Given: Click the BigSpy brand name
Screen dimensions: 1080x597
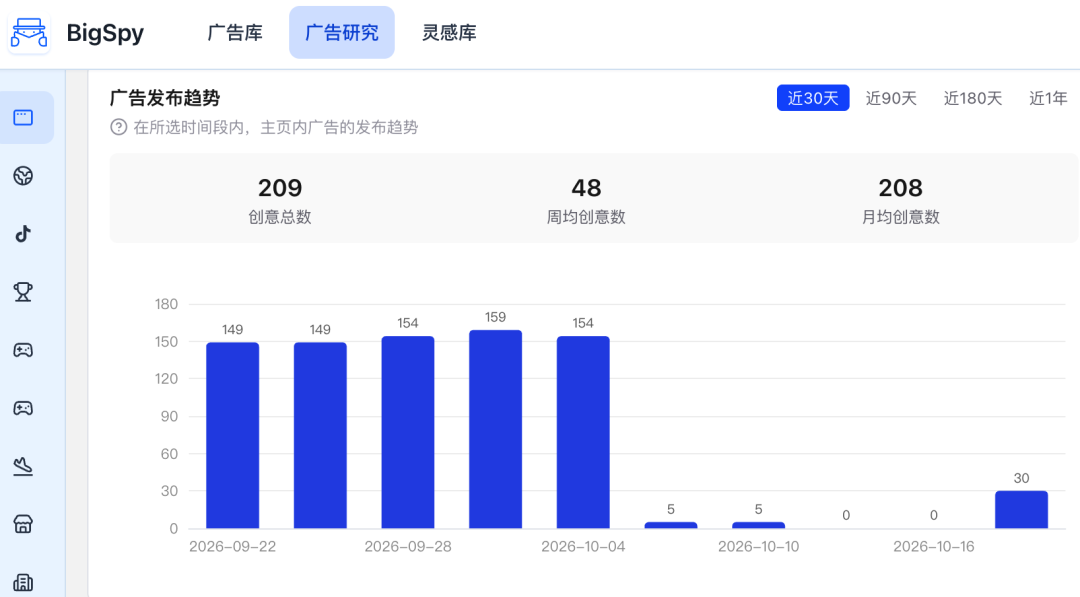Looking at the screenshot, I should (105, 33).
